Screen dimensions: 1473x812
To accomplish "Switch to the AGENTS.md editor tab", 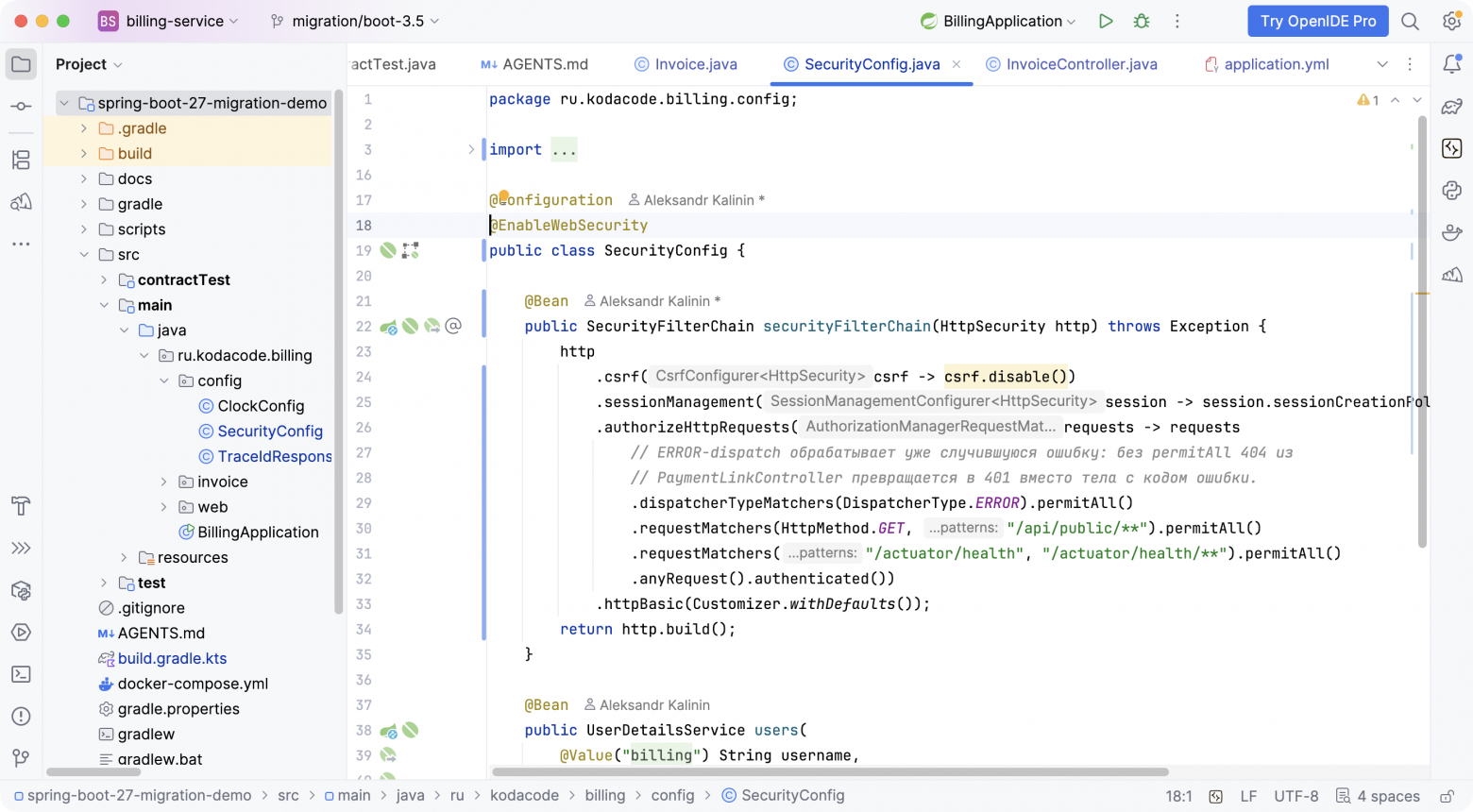I will (534, 64).
